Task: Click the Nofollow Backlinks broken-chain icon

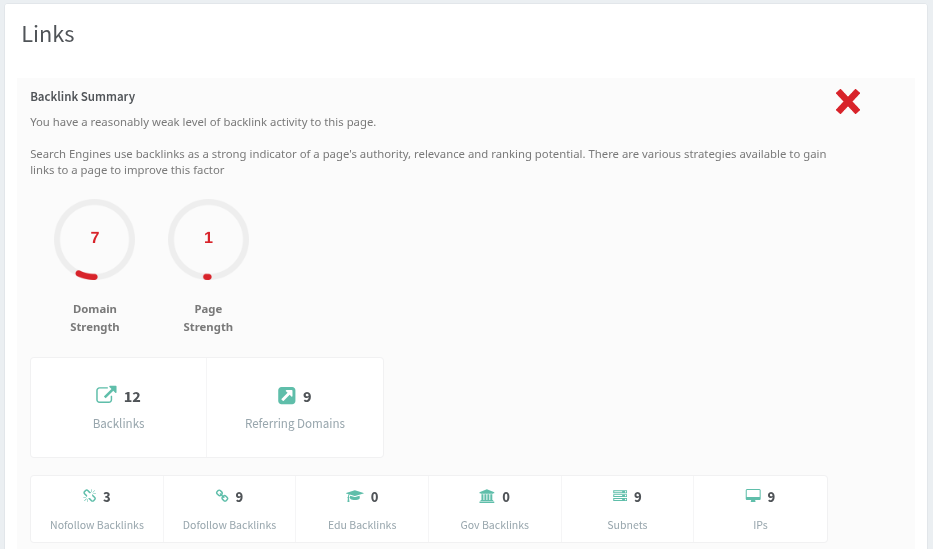Action: [89, 495]
